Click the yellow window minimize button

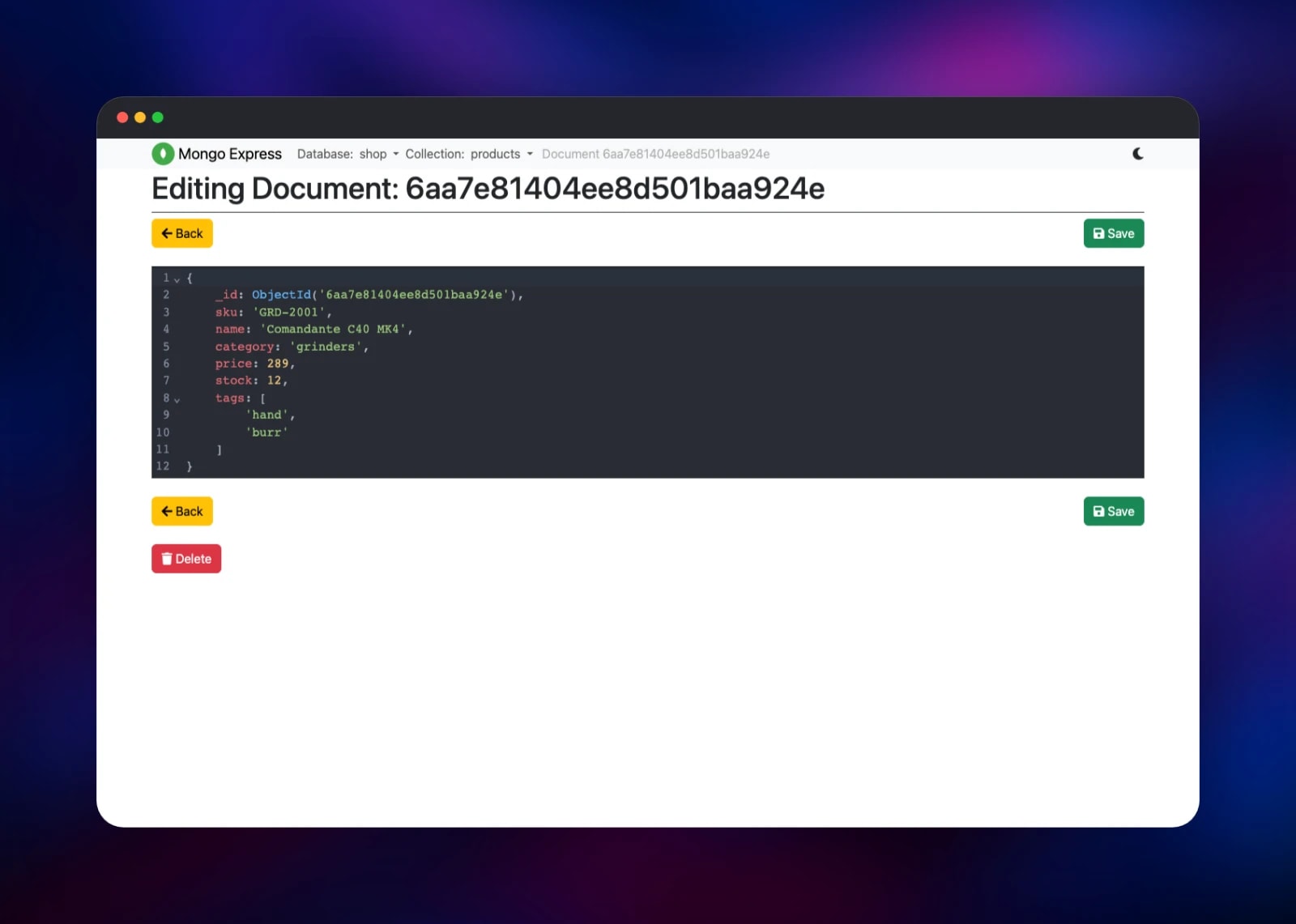(140, 117)
